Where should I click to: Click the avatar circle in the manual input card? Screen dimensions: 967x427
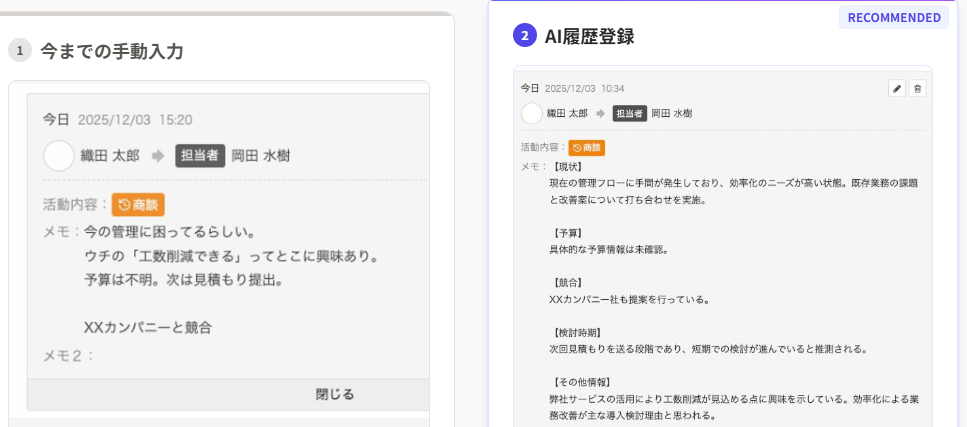59,155
